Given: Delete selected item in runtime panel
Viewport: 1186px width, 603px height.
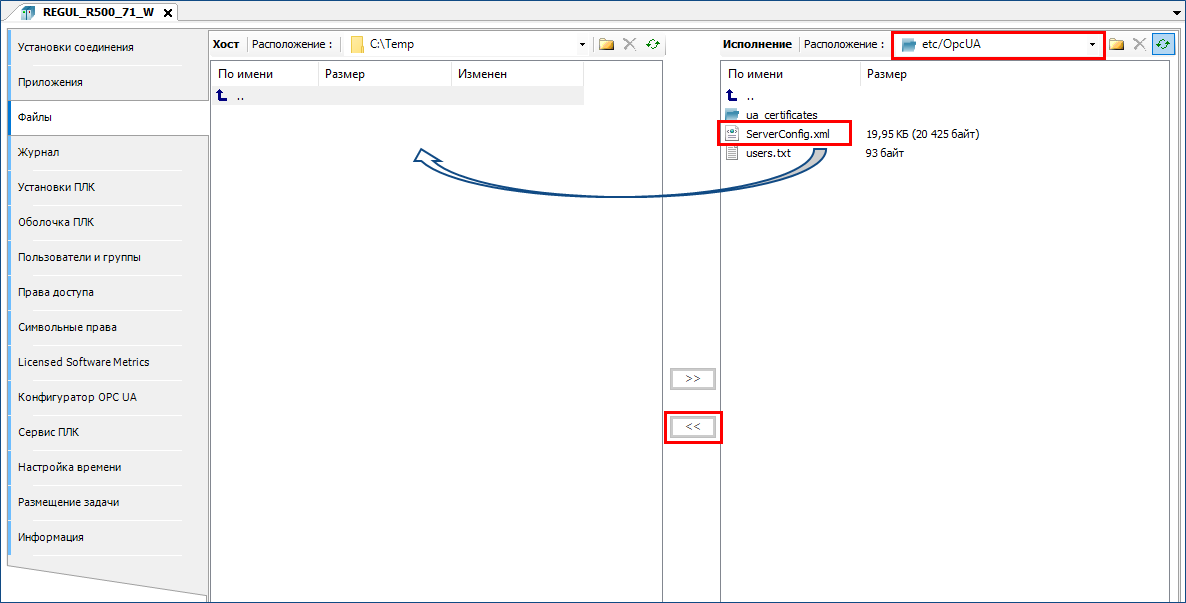Looking at the screenshot, I should [x=1140, y=44].
